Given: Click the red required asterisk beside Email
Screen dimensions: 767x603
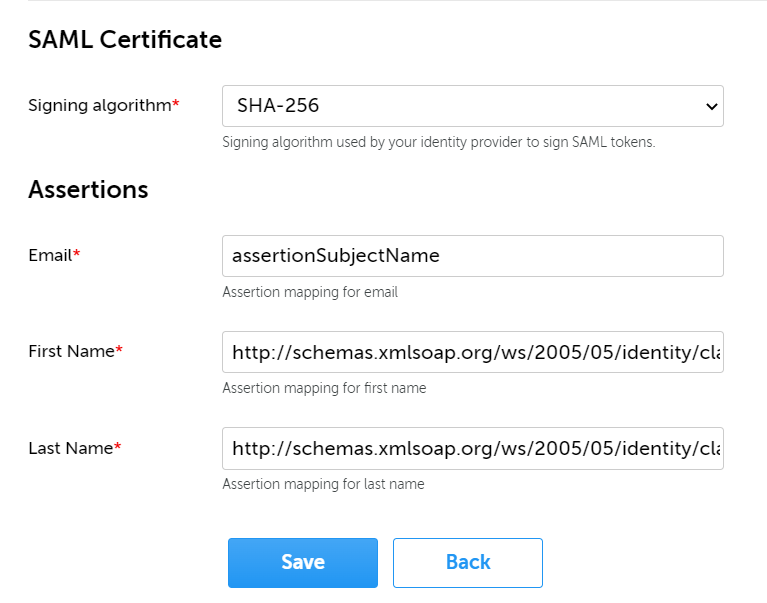Looking at the screenshot, I should pos(77,254).
